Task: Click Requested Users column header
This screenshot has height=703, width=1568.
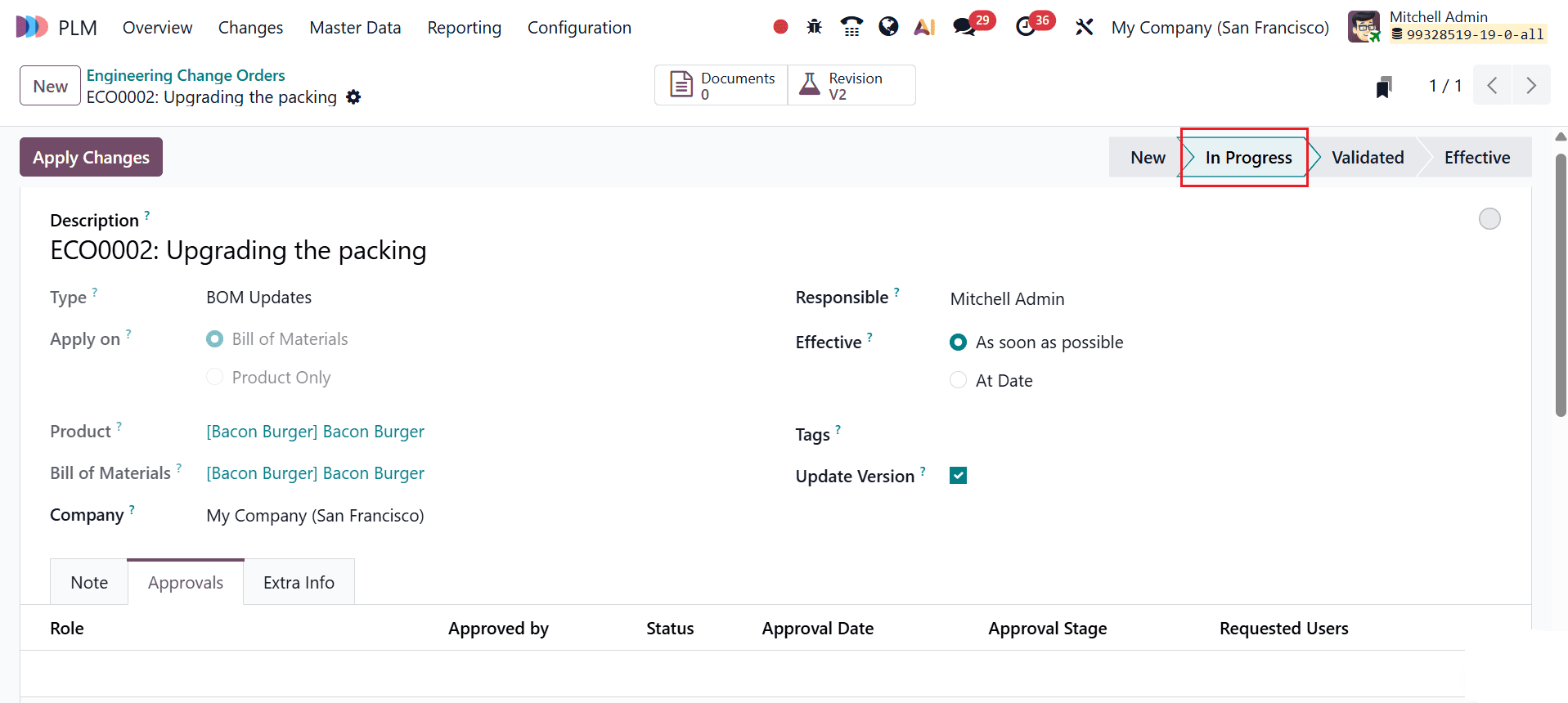Action: click(1284, 628)
